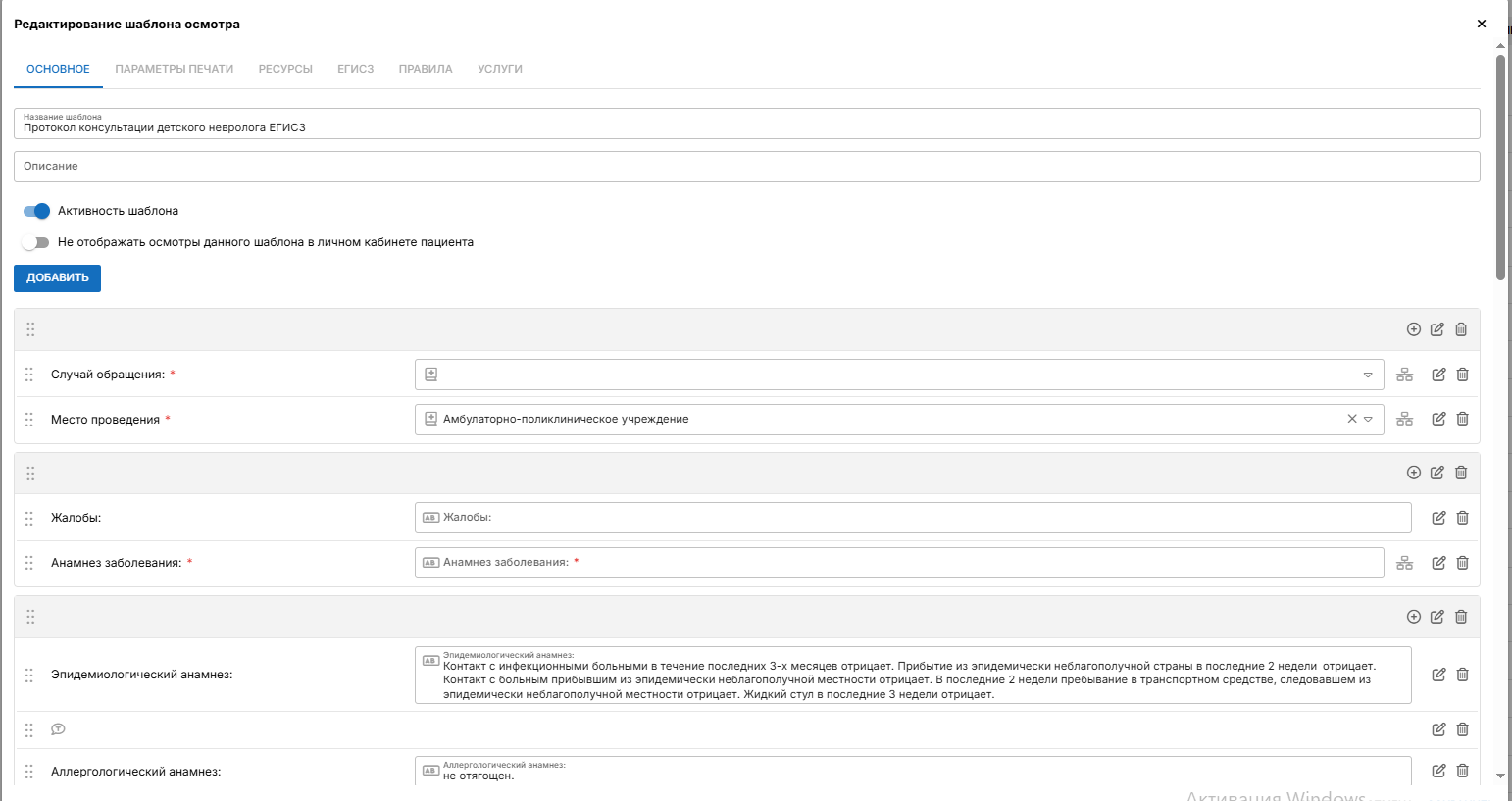The width and height of the screenshot is (1512, 801).
Task: Edit the Место проведения field
Action: pos(1438,419)
